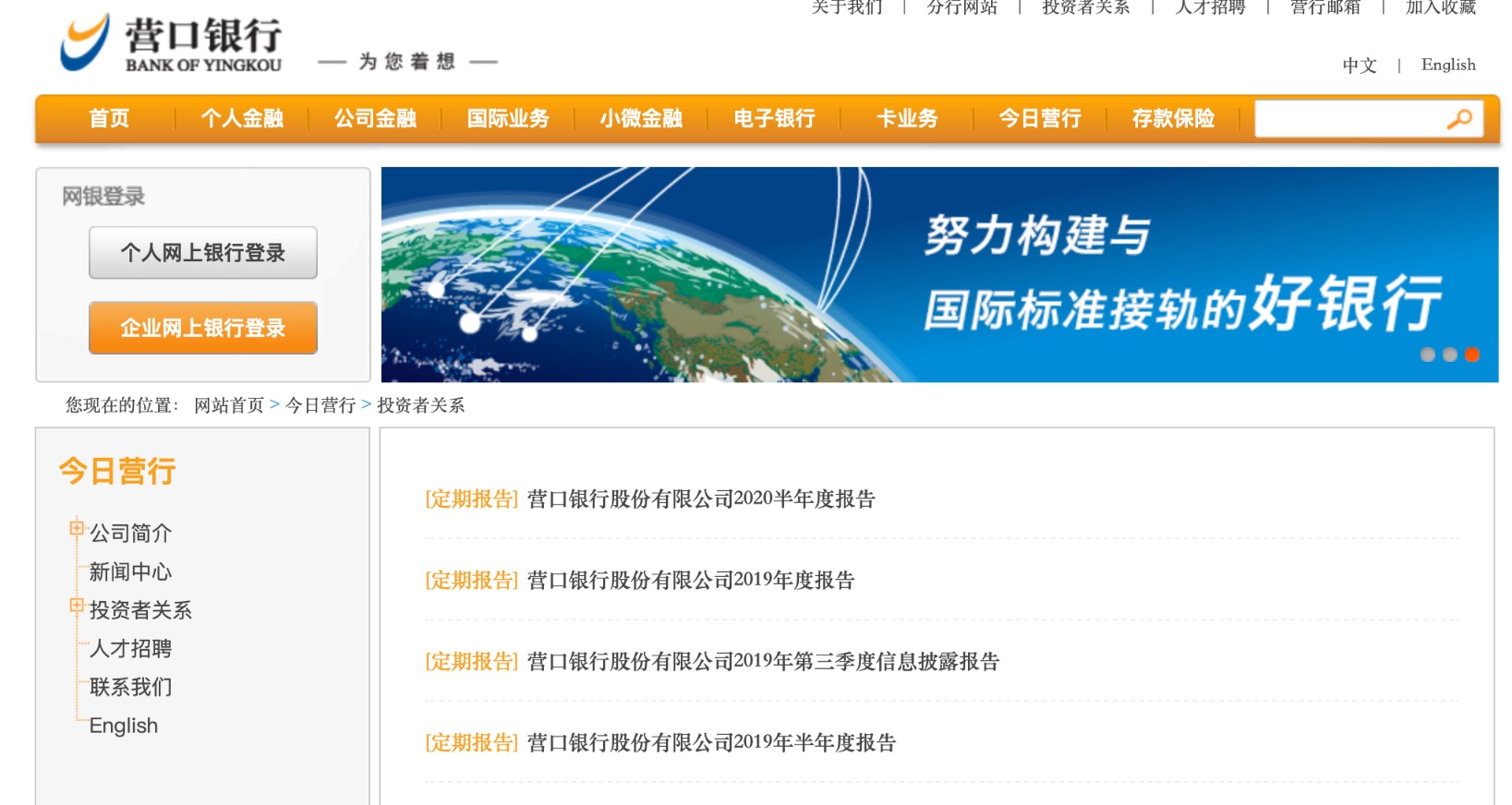Viewport: 1512px width, 805px height.
Task: Click [定期报告] tag before 2019年第三季度信息披露报告
Action: pyautogui.click(x=472, y=662)
